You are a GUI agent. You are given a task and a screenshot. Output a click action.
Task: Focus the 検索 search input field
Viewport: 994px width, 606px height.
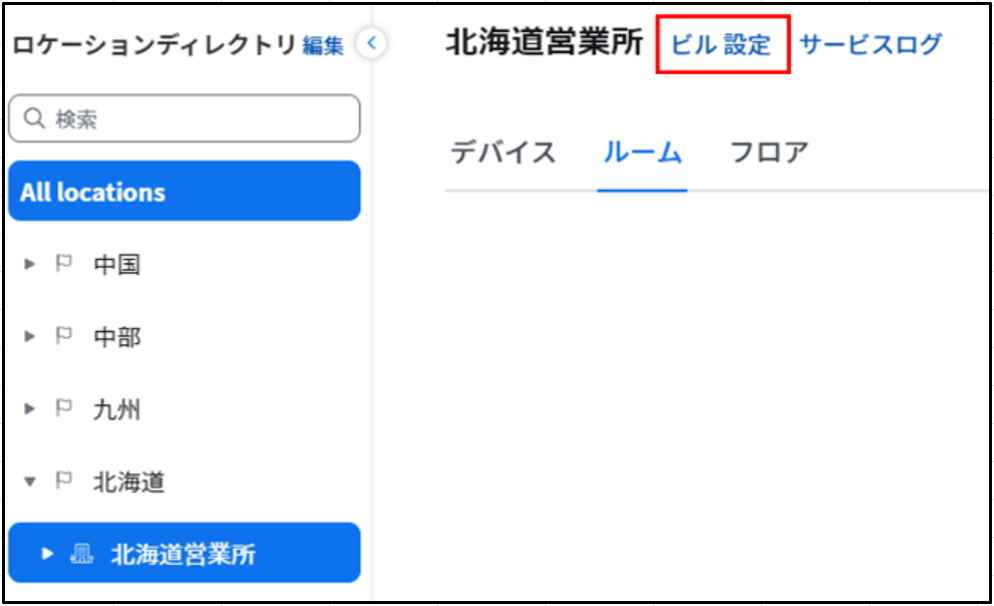pos(184,119)
